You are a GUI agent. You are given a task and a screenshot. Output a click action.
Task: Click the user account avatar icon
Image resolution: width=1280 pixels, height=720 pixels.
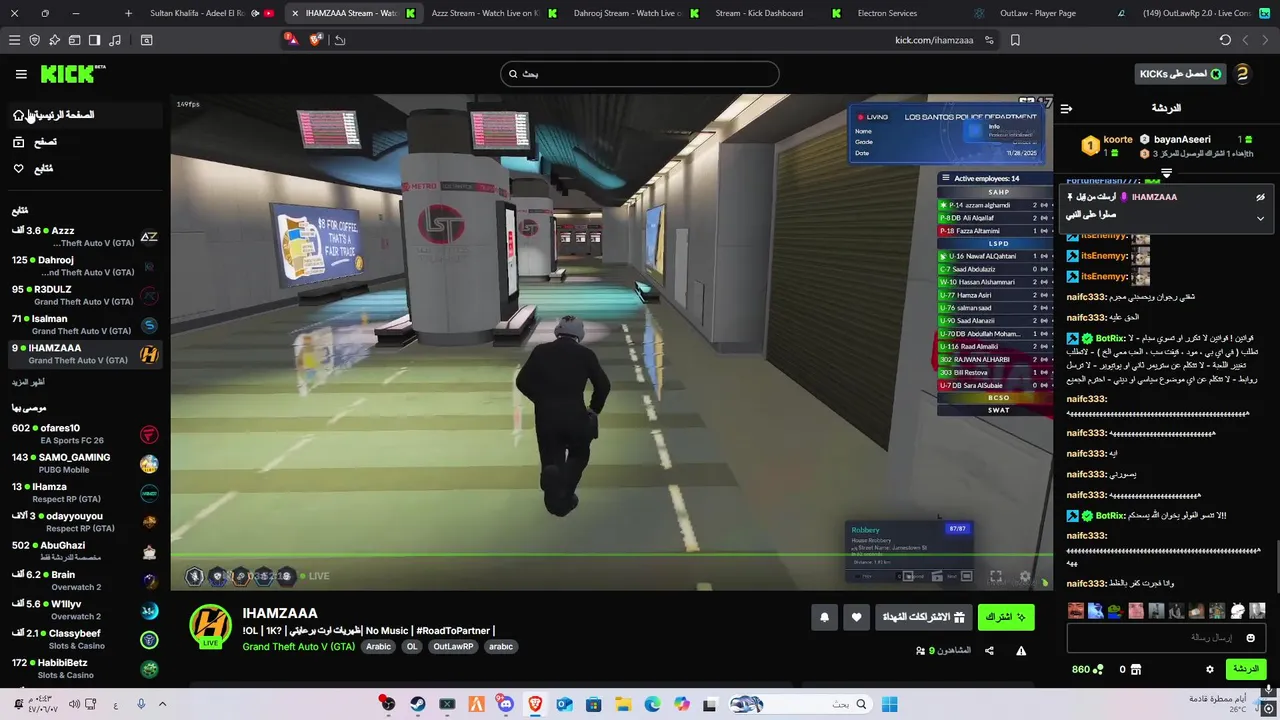tap(1243, 74)
